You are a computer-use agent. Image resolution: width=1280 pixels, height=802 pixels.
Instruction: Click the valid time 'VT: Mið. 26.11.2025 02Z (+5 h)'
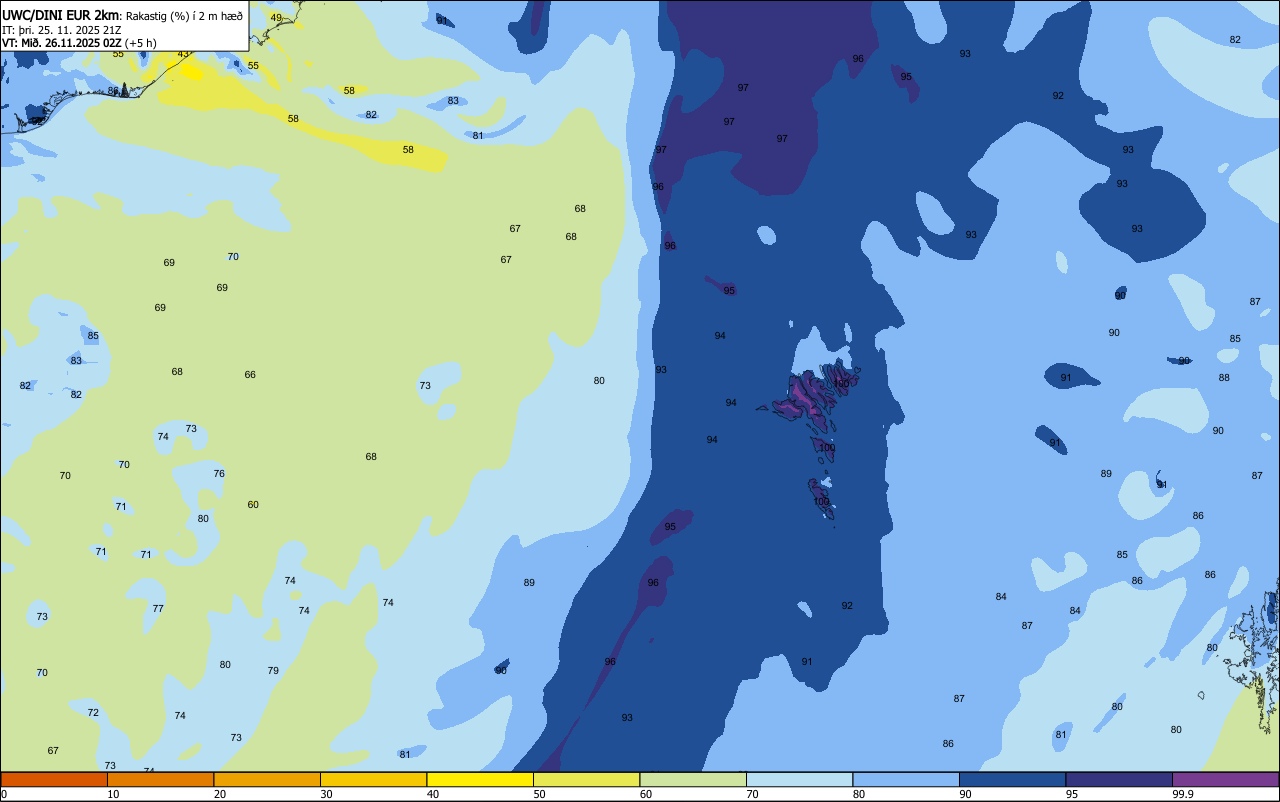click(x=79, y=42)
